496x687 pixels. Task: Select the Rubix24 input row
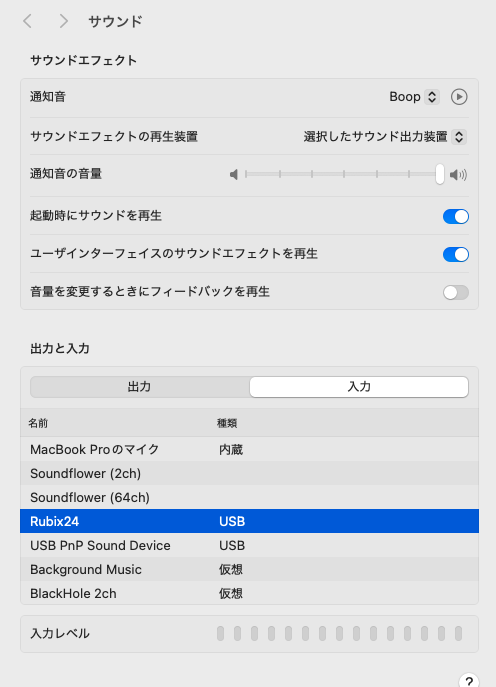(x=249, y=521)
